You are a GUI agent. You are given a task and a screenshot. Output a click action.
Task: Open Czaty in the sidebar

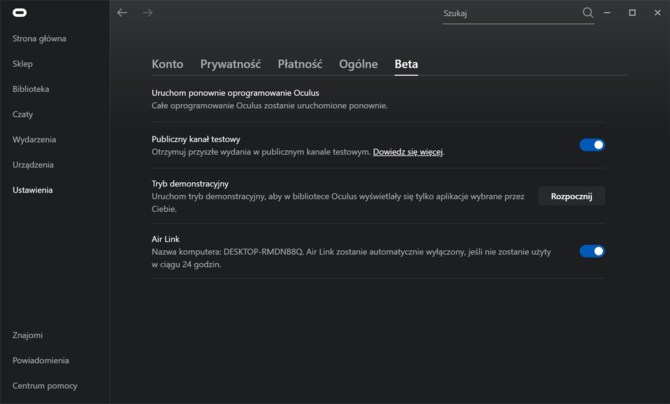(x=23, y=114)
